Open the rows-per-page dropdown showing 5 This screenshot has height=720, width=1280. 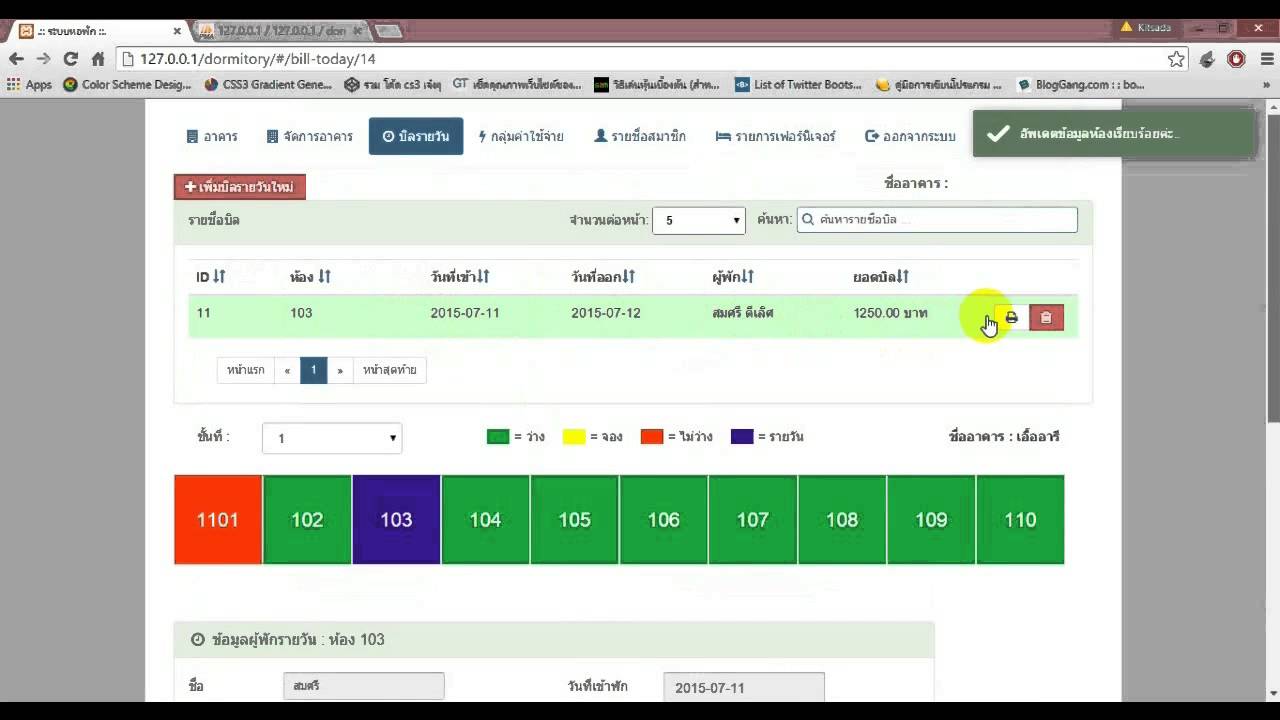(698, 220)
